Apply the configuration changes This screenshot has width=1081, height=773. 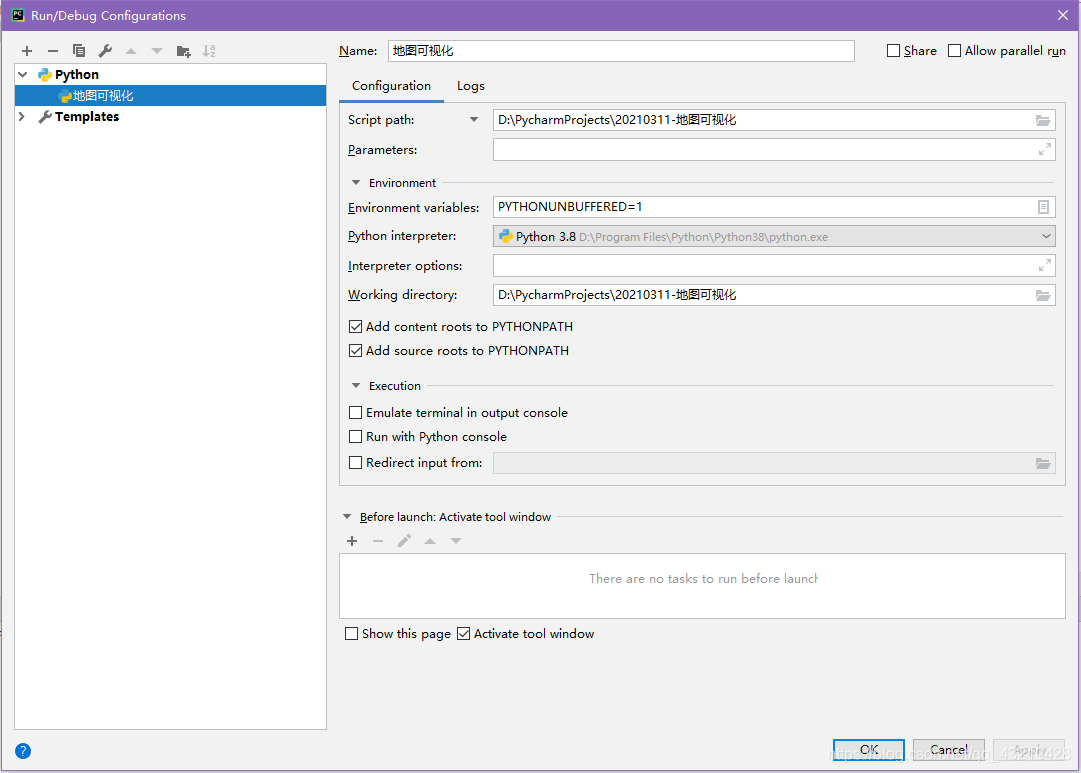click(1029, 749)
